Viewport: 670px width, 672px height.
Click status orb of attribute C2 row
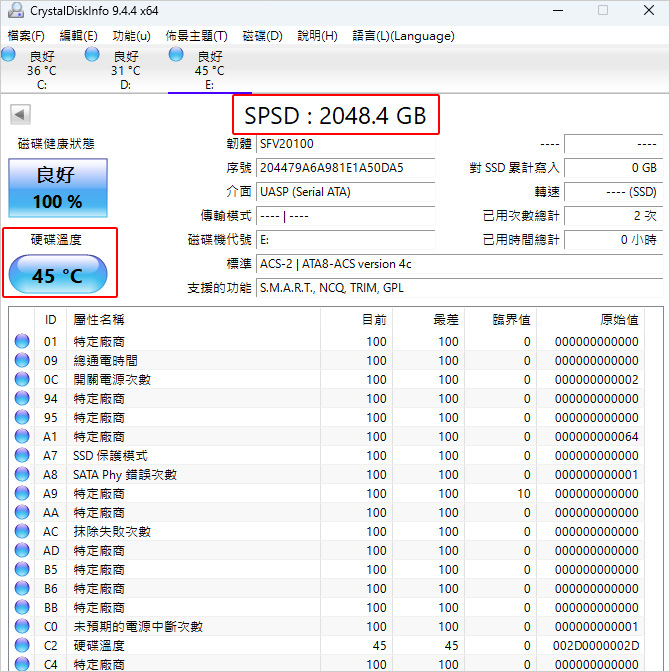(x=22, y=645)
